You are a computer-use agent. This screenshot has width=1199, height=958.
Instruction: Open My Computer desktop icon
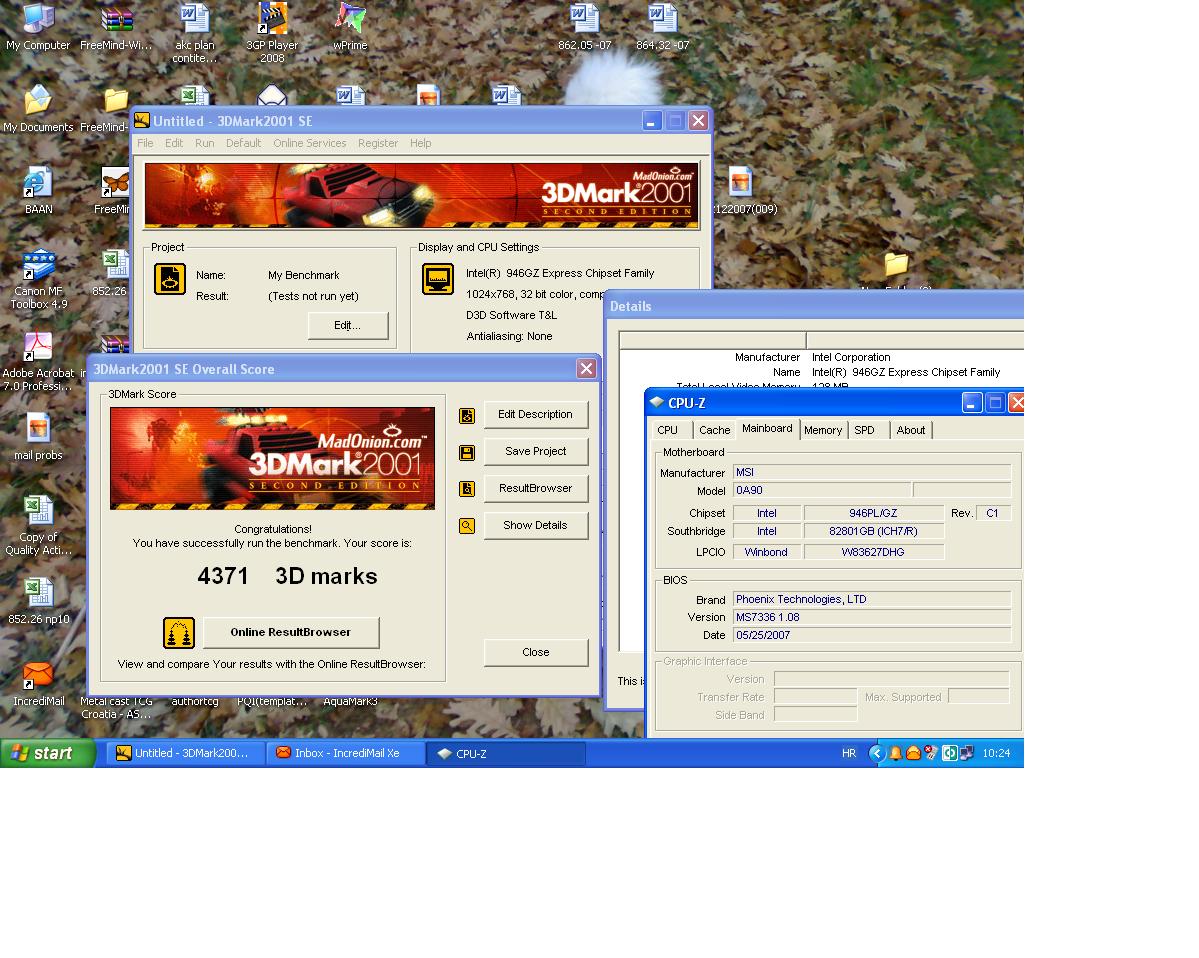pos(37,27)
